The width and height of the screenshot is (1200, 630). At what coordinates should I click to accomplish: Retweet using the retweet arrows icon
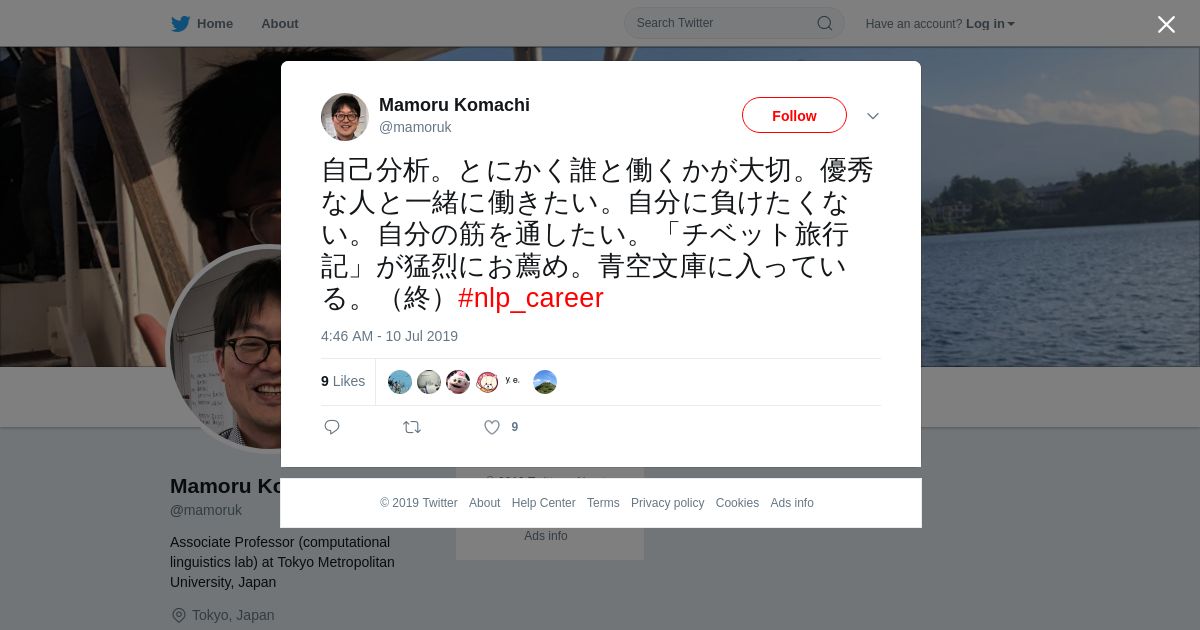point(412,427)
